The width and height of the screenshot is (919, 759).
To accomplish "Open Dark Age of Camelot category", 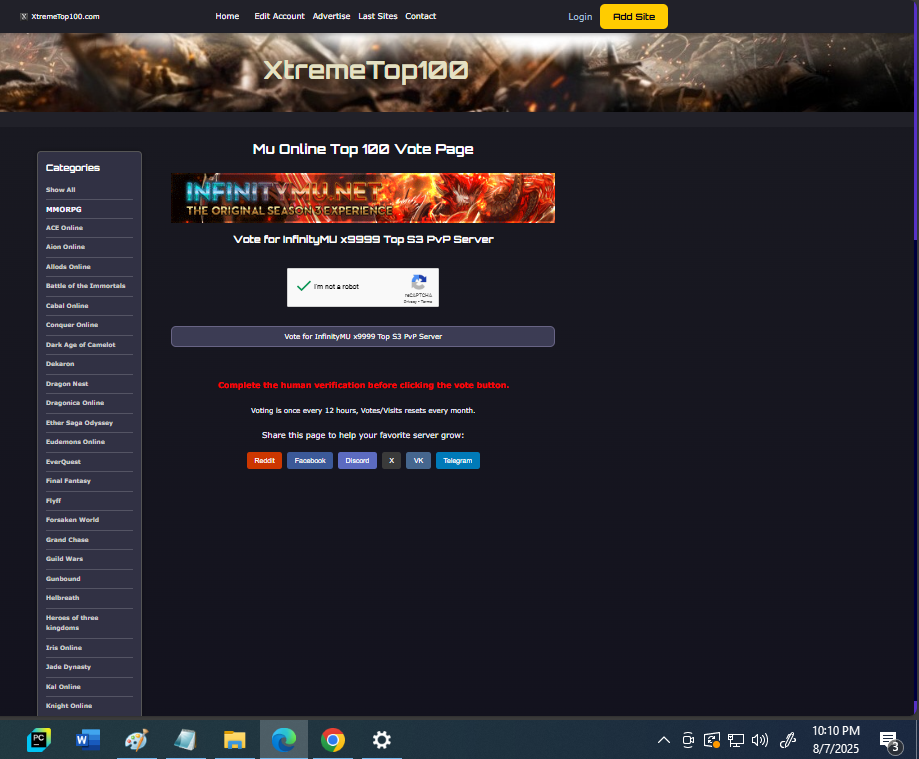I will 80,345.
